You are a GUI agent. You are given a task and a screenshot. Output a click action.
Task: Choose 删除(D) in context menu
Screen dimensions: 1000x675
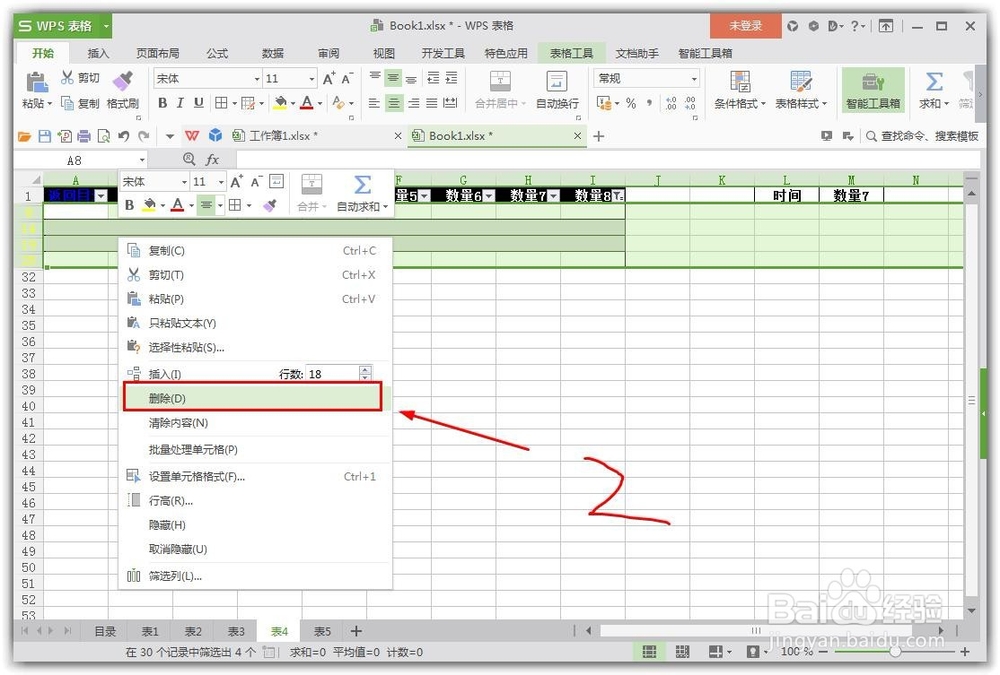tap(253, 398)
